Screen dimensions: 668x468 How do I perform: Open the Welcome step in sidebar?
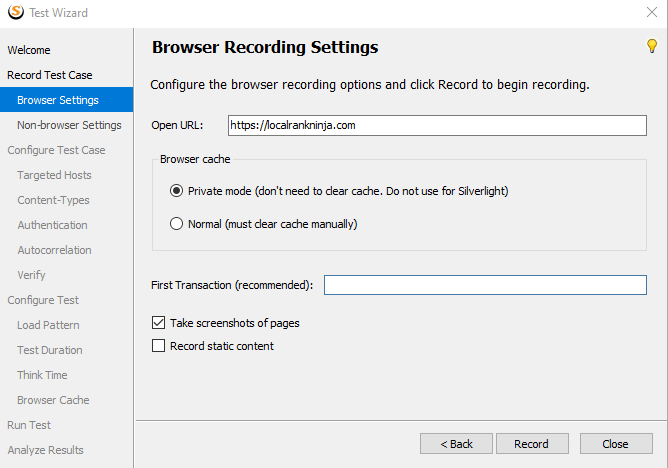[x=29, y=50]
